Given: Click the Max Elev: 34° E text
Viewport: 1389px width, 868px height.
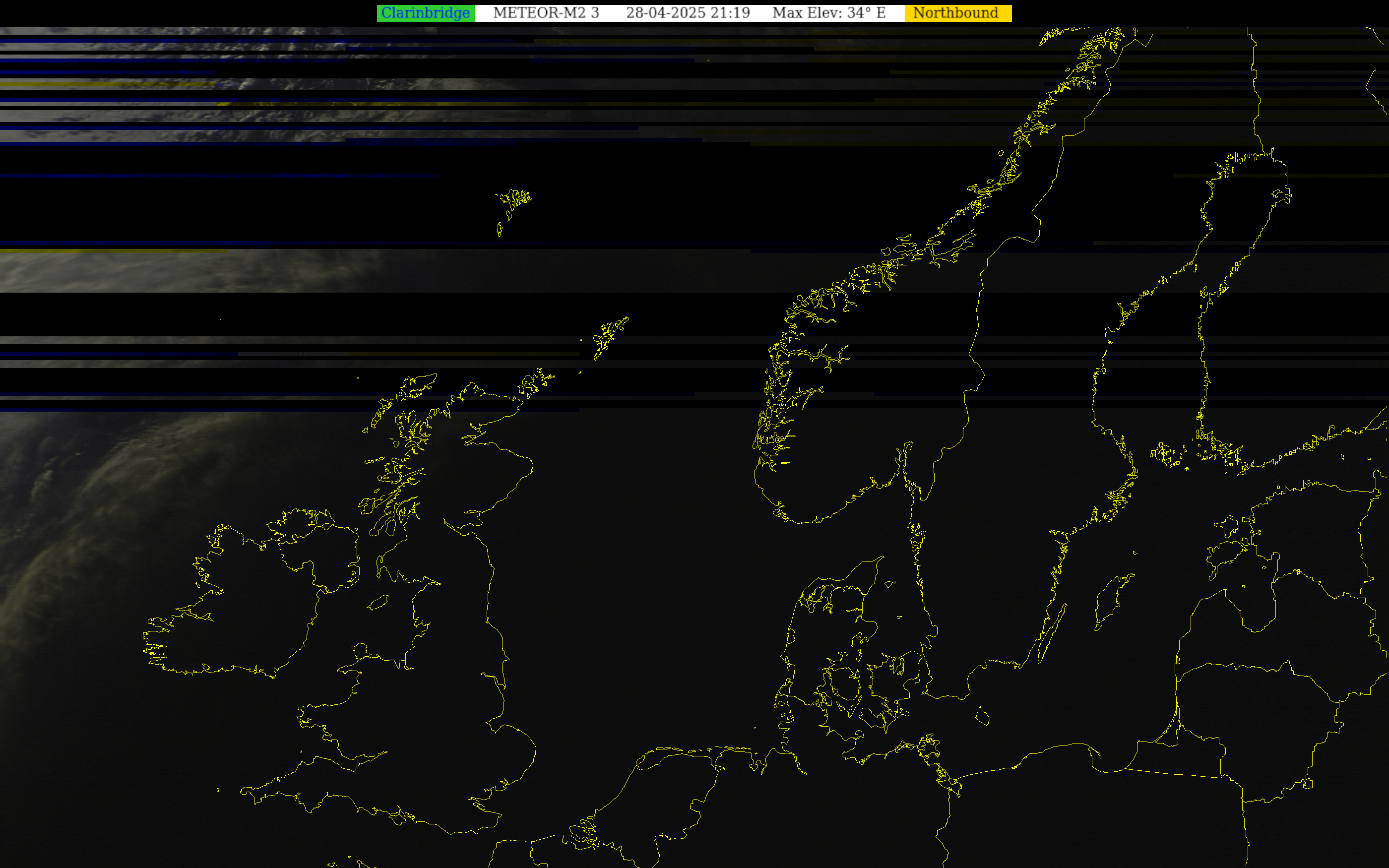Looking at the screenshot, I should 829,13.
